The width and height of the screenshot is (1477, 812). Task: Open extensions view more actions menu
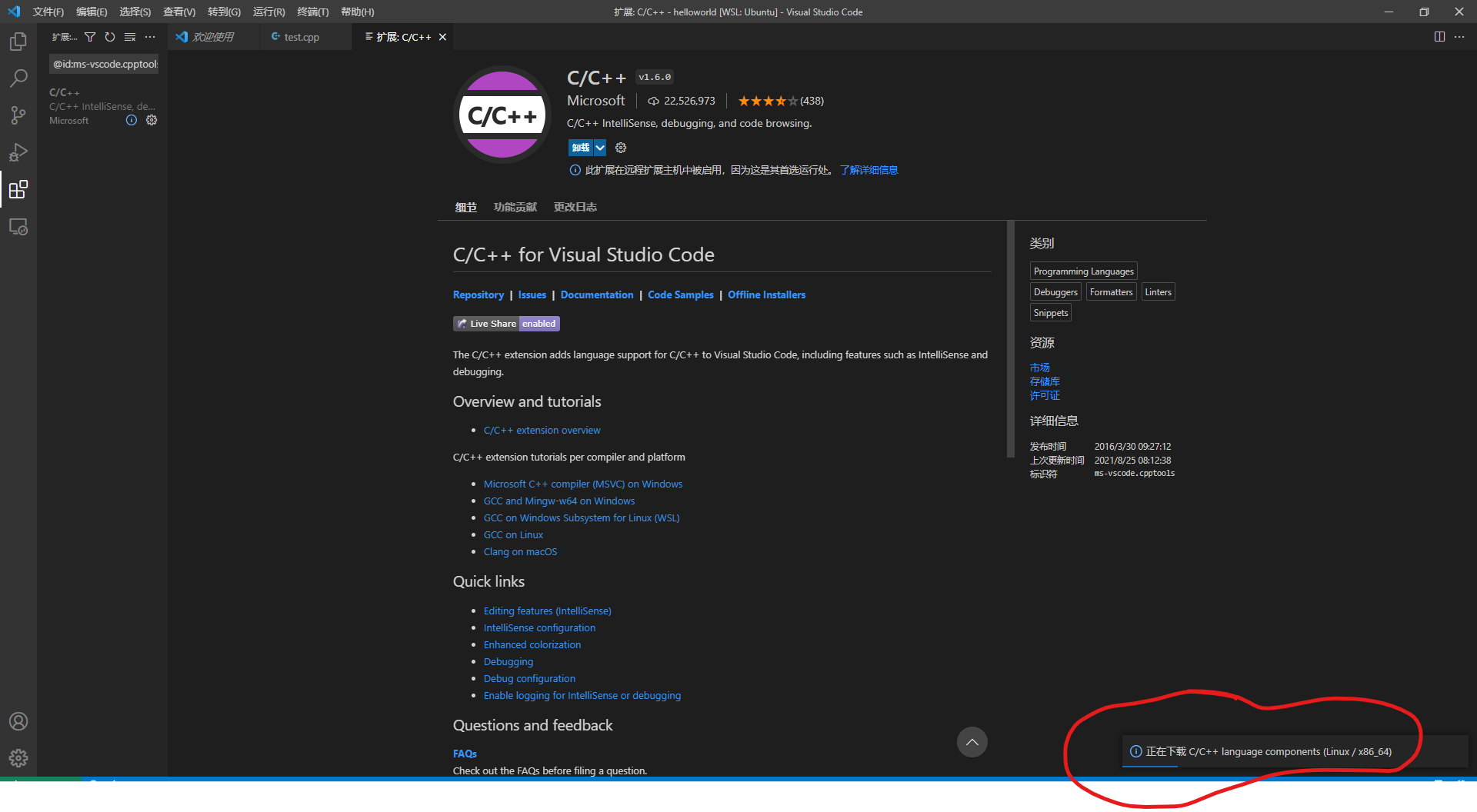(150, 37)
